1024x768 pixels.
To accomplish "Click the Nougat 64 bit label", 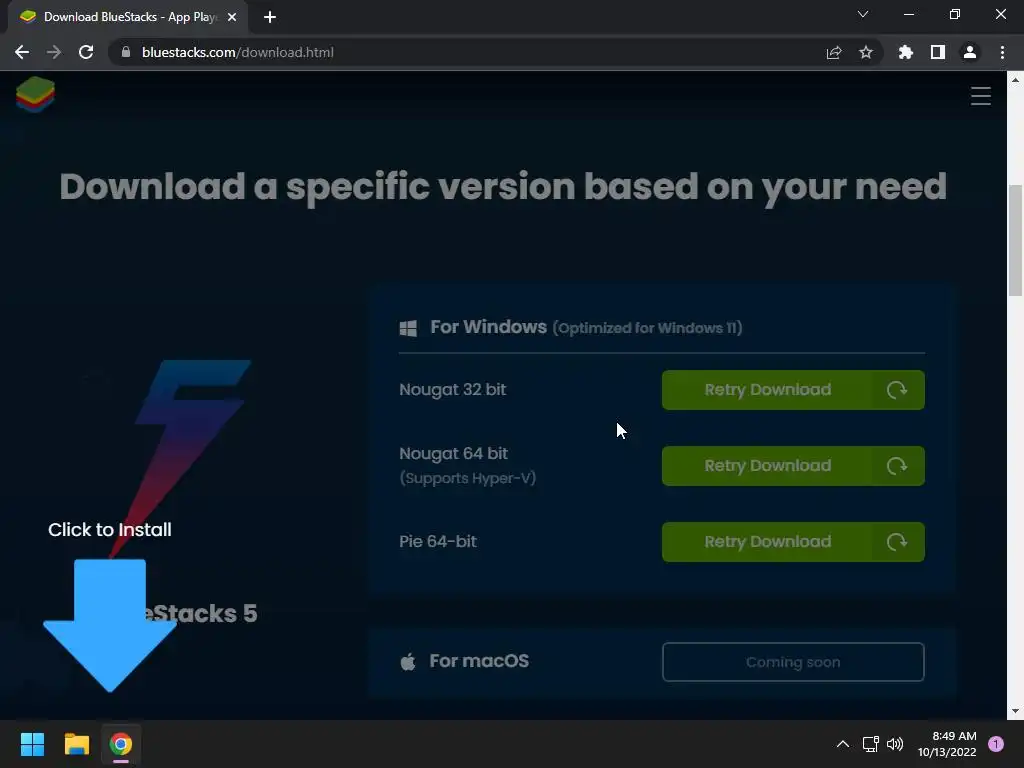I will tap(453, 453).
